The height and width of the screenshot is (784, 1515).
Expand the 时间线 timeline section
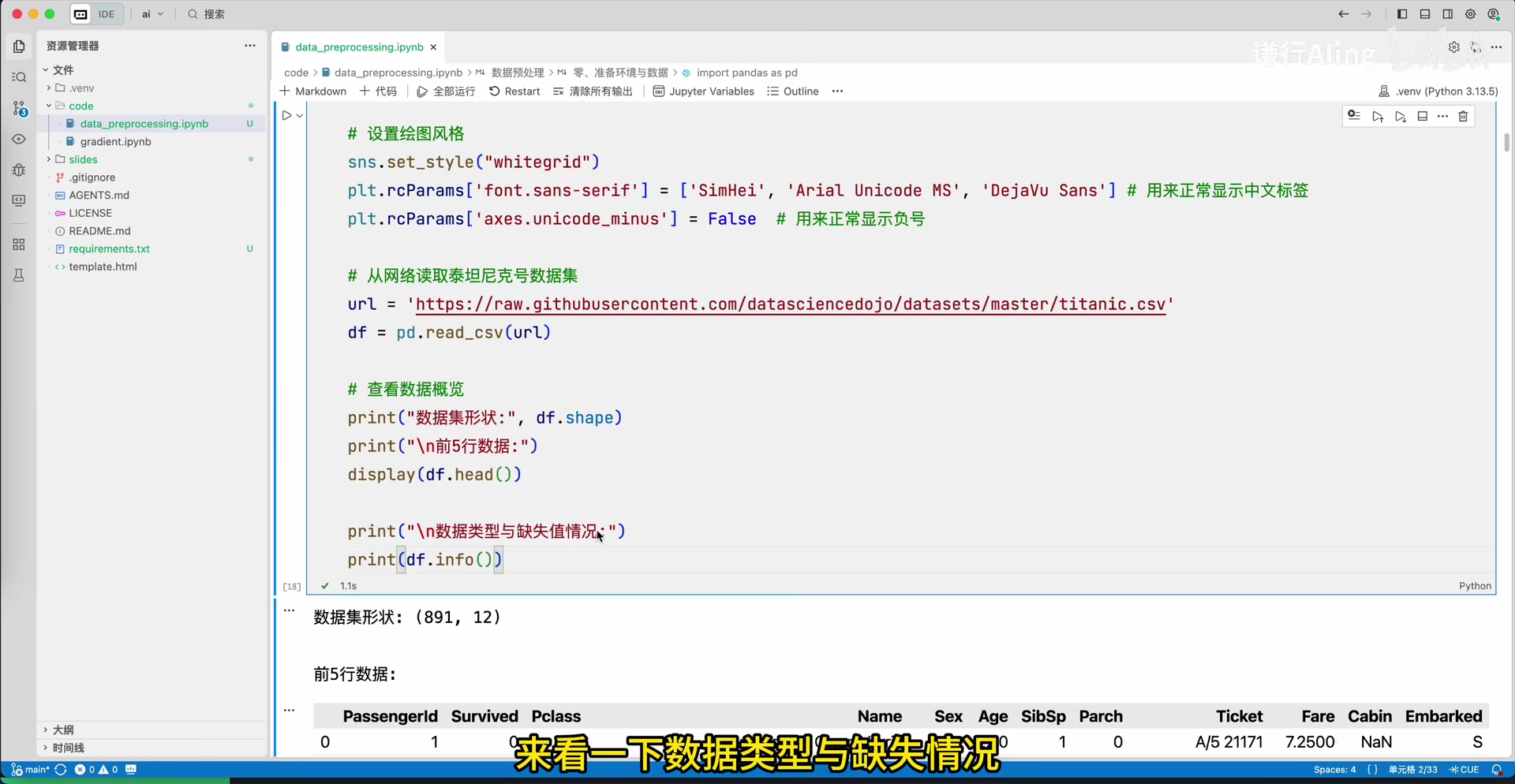(x=69, y=748)
